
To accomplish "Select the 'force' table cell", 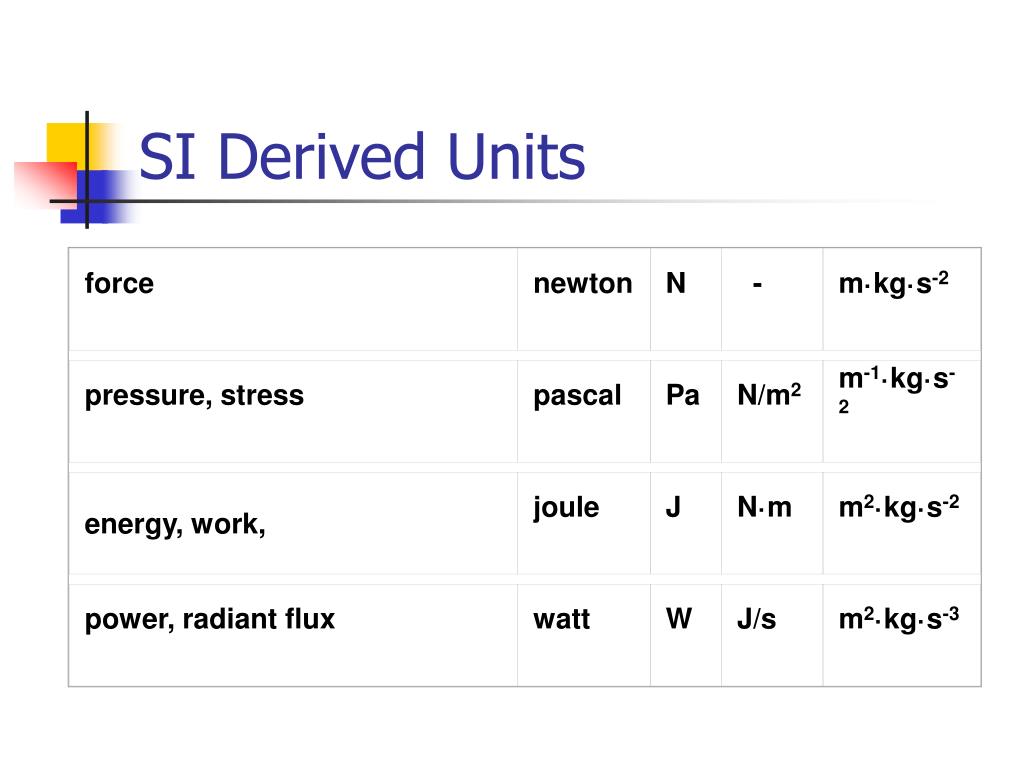I will point(293,299).
